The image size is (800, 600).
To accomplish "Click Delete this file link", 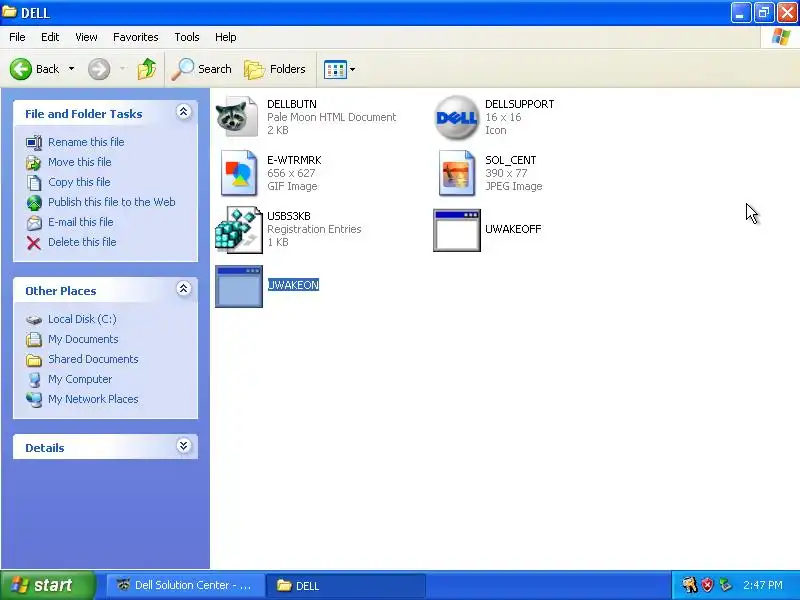I will (x=82, y=242).
